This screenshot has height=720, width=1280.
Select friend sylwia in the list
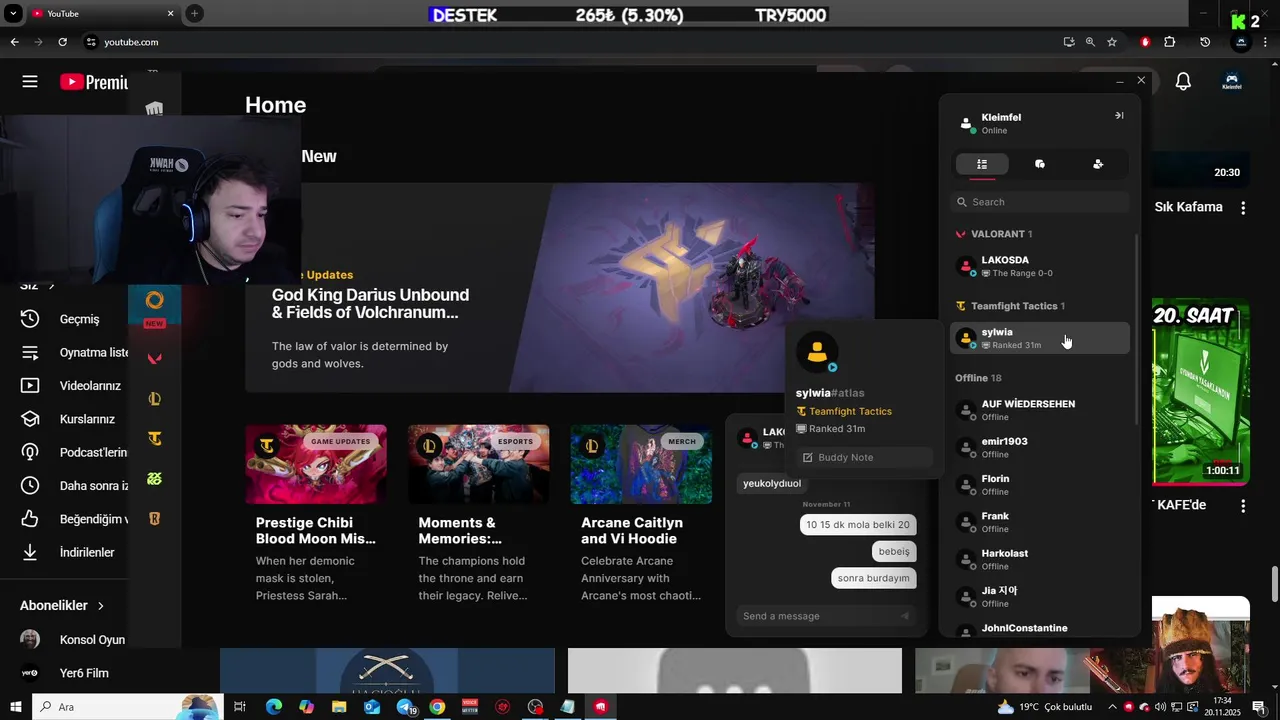(x=1040, y=338)
